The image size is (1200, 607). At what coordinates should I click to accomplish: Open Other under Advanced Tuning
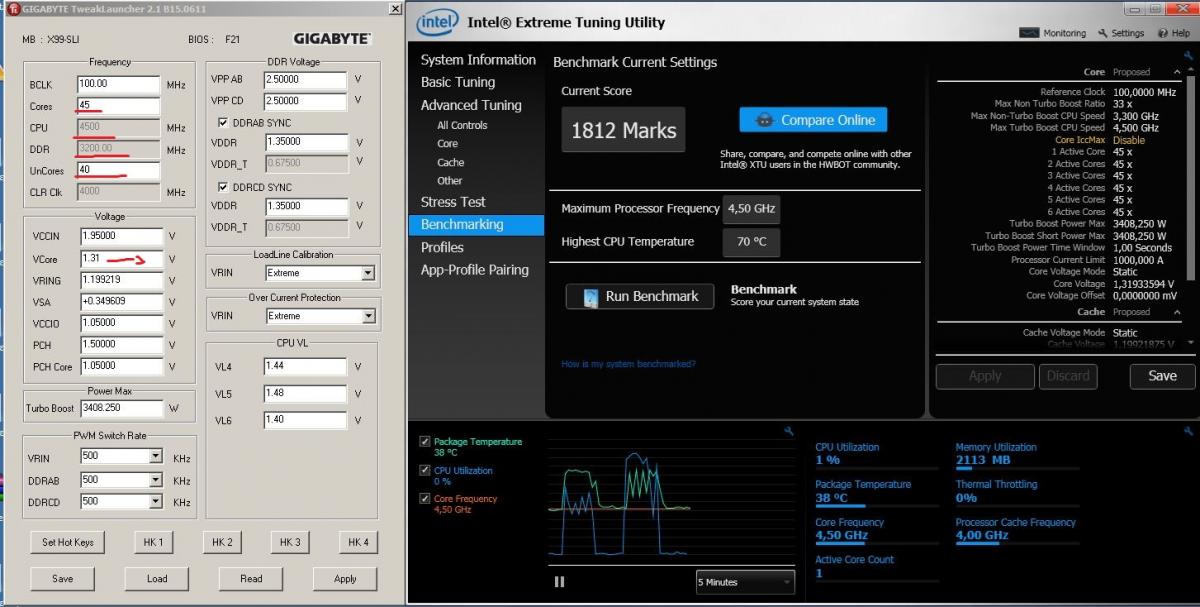pos(449,181)
